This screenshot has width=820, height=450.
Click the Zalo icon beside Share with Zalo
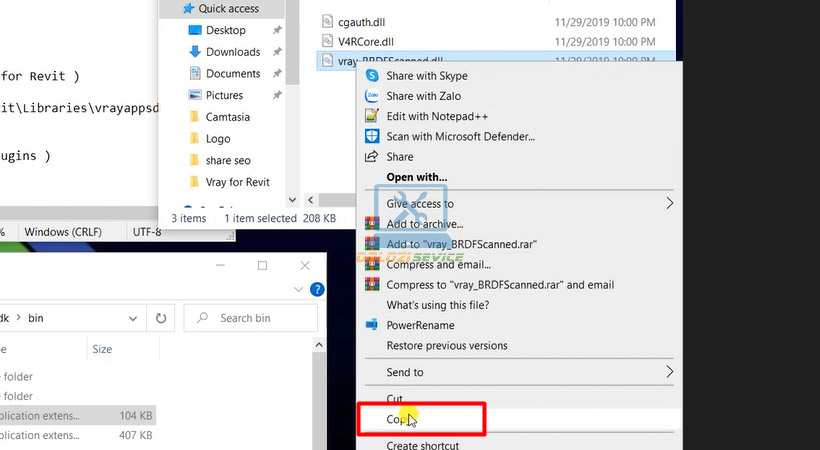(371, 96)
